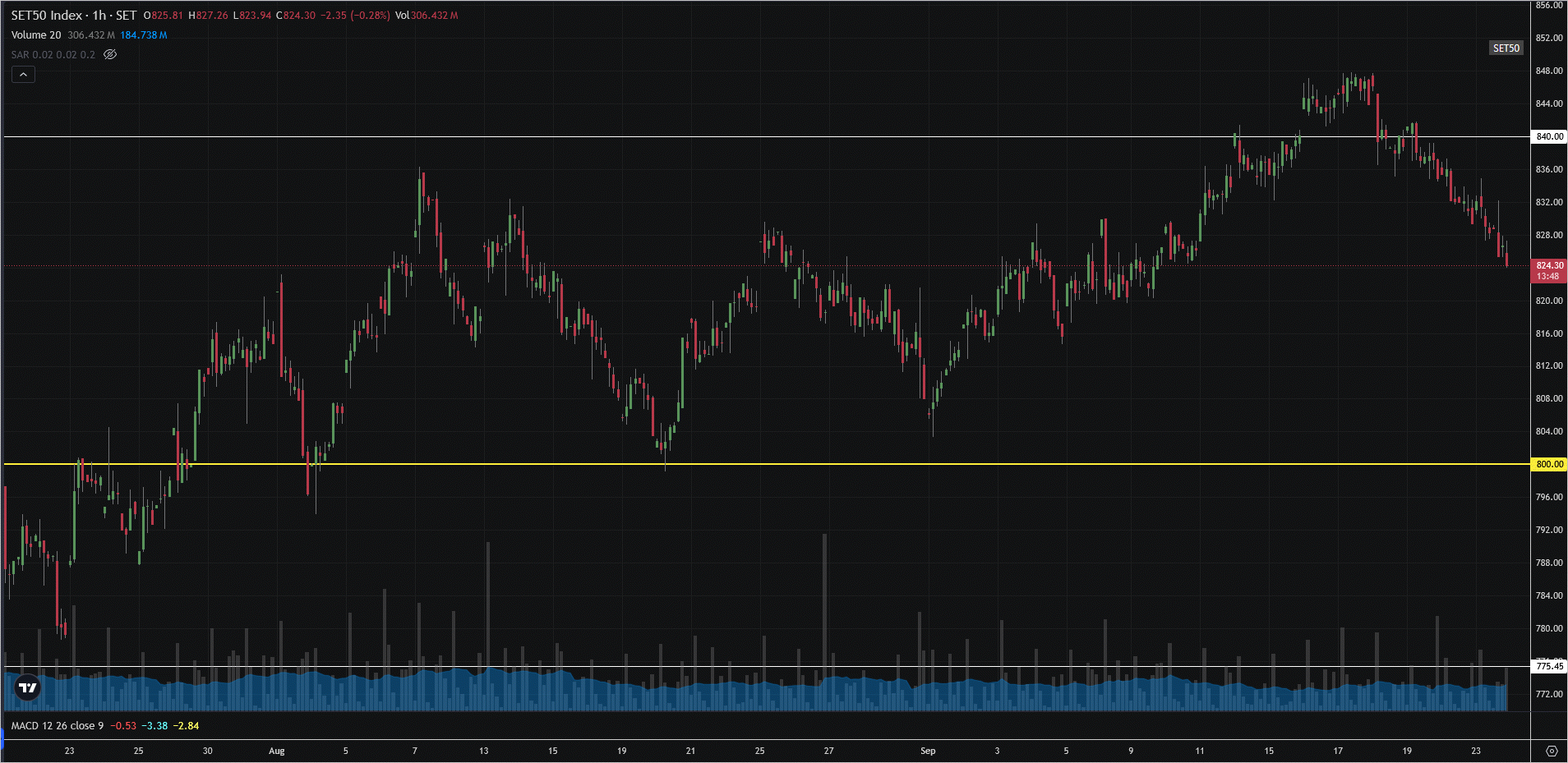Click the TradingView logo icon

pyautogui.click(x=28, y=688)
